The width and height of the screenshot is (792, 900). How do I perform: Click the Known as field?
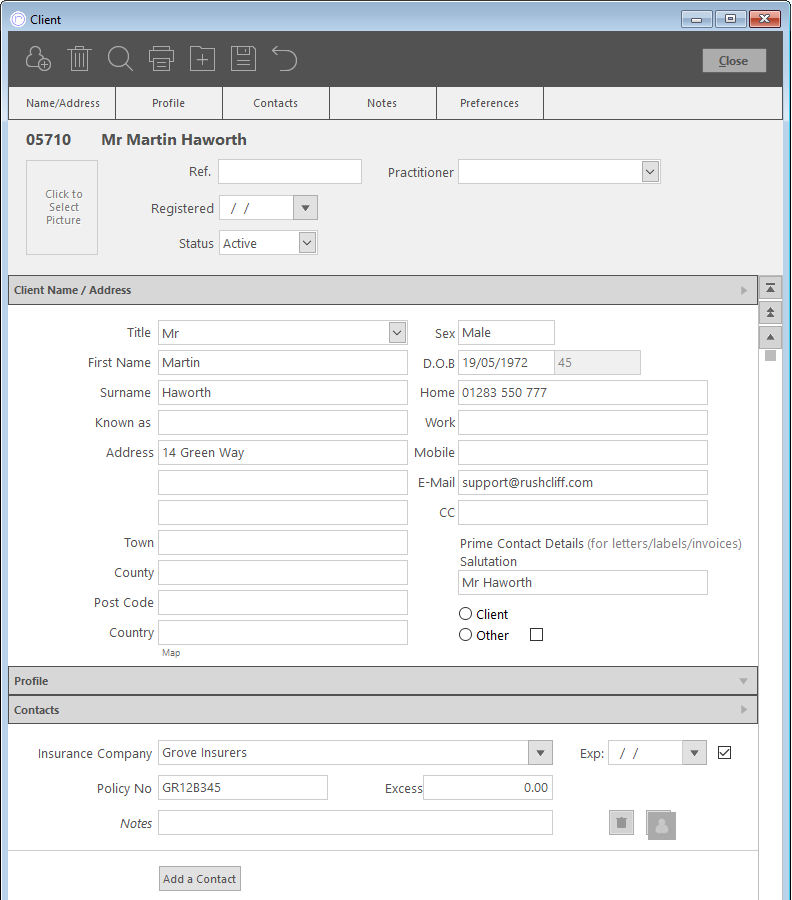tap(283, 422)
